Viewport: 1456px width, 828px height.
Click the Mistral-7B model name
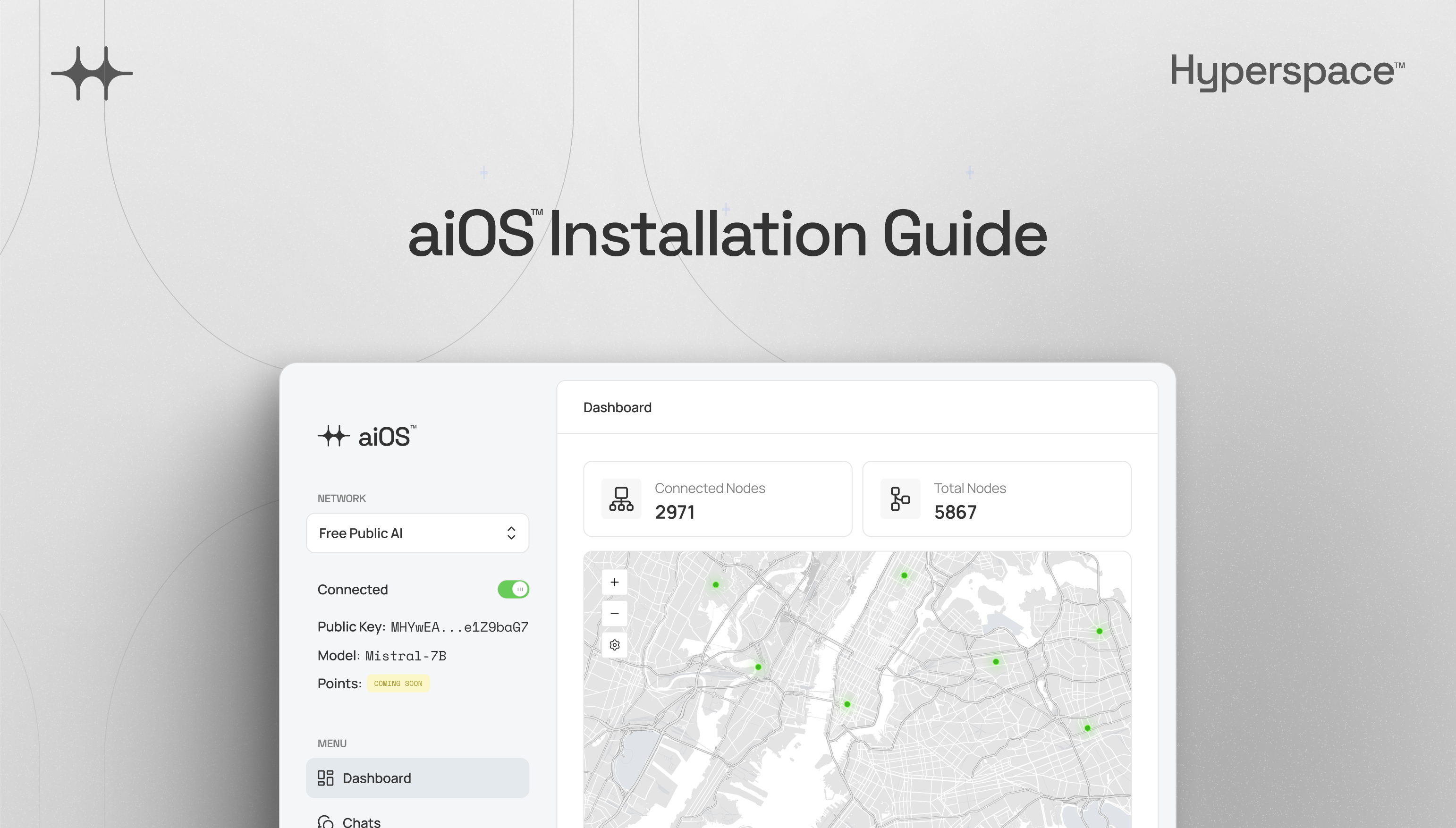click(406, 656)
